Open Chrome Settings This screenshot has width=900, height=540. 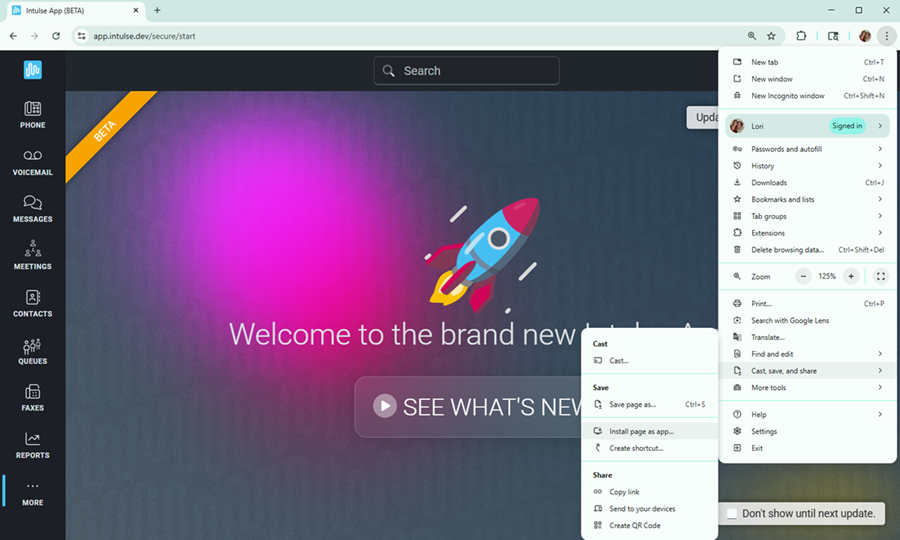point(807,432)
